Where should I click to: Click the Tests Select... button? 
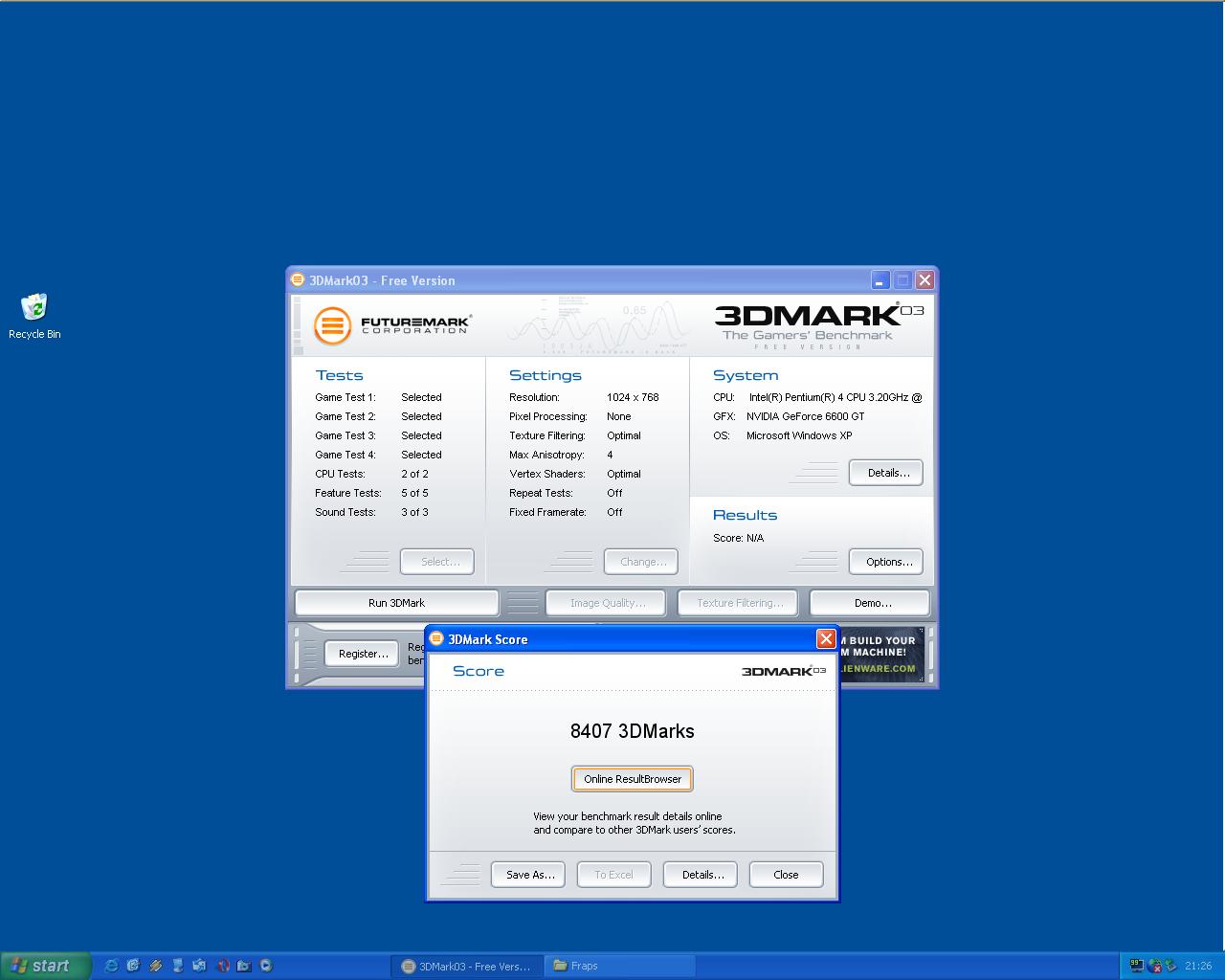pyautogui.click(x=437, y=562)
